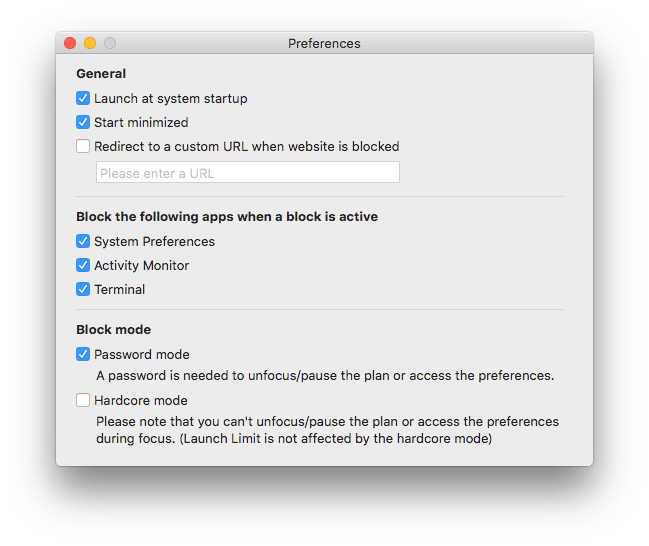Minimize Preferences using the yellow button
The width and height of the screenshot is (649, 546).
[90, 43]
